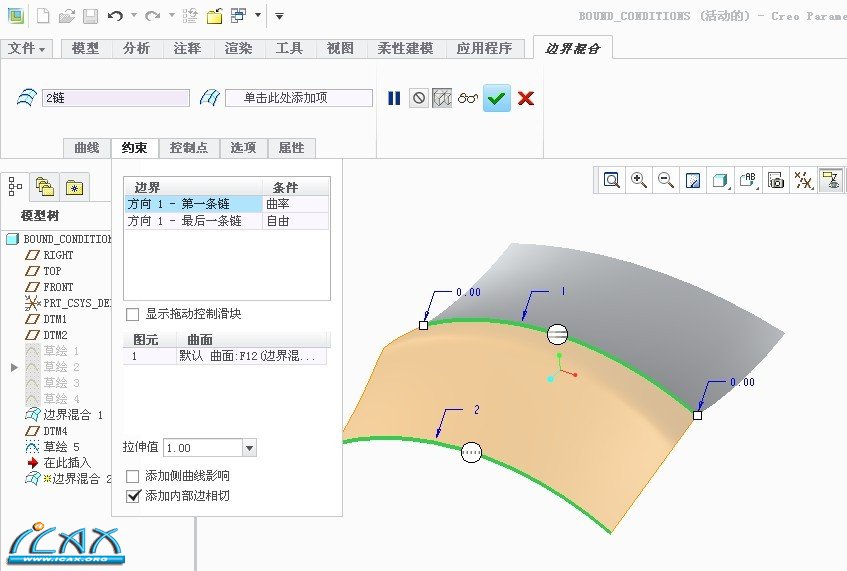847x571 pixels.
Task: Open the 拉伸值 dropdown arrow
Action: (x=249, y=447)
